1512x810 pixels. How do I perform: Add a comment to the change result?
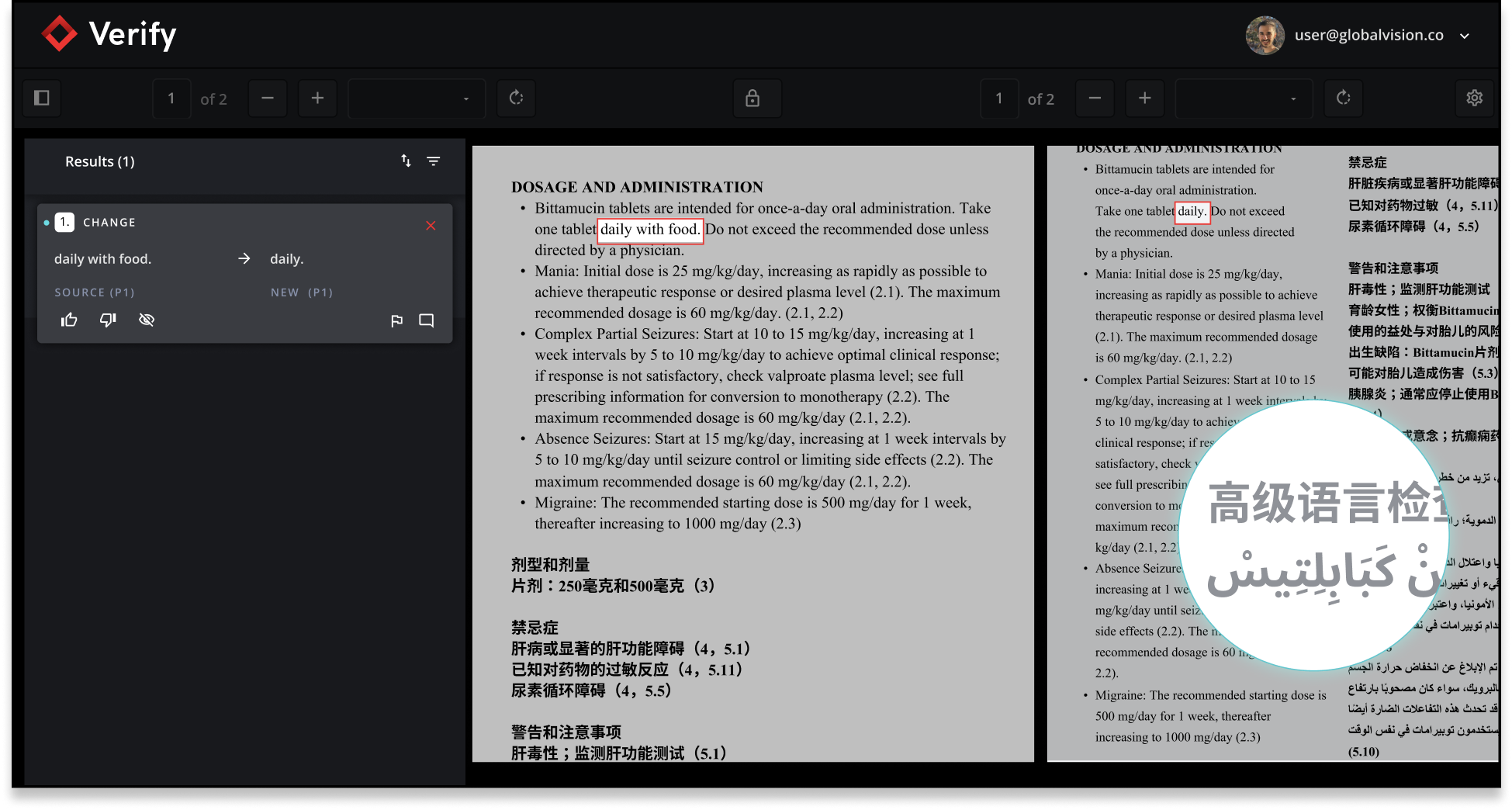[426, 320]
